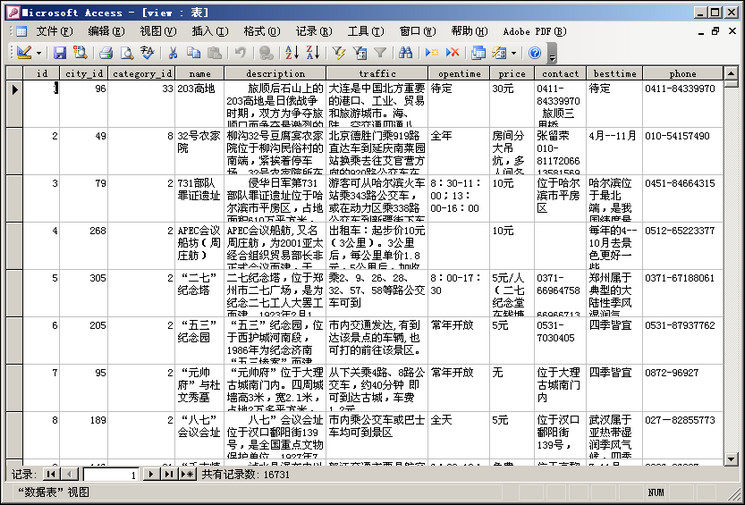The height and width of the screenshot is (505, 745).
Task: Click the Insert Hyperlink globe icon
Action: (x=266, y=53)
